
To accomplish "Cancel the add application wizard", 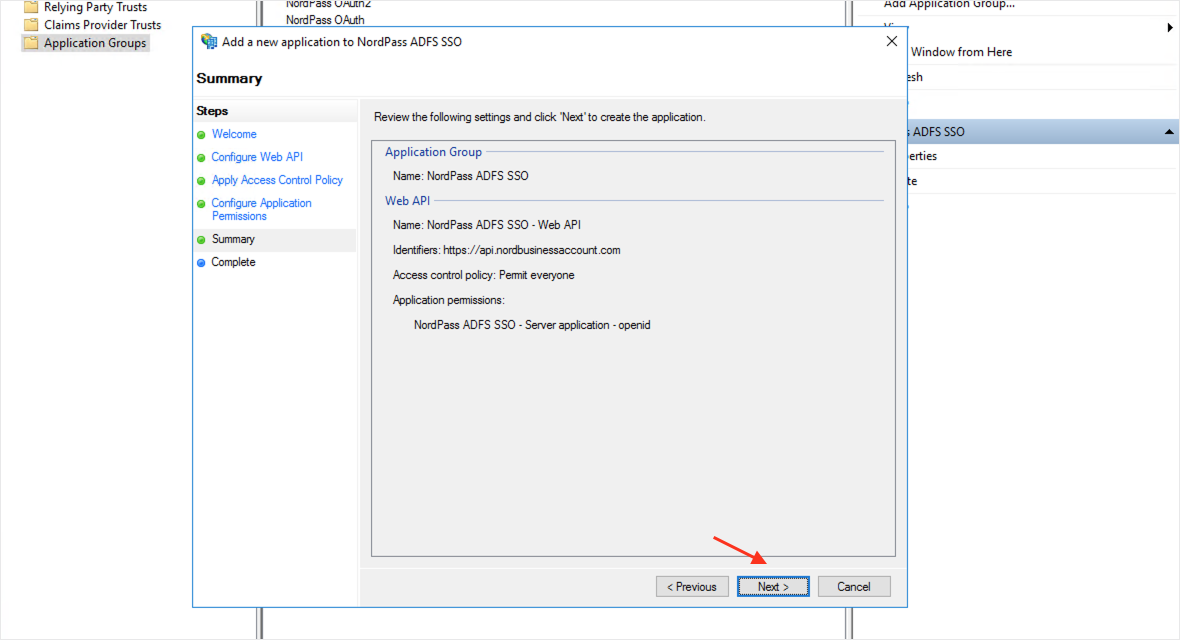I will point(853,587).
